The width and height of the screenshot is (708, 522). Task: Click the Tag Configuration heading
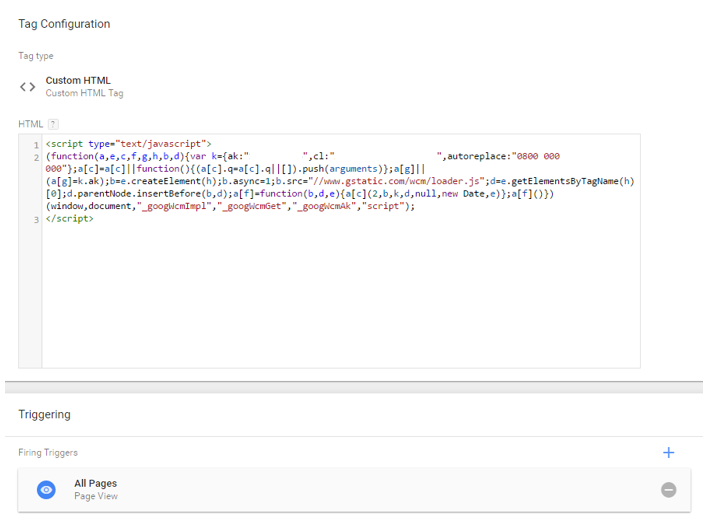[x=64, y=24]
